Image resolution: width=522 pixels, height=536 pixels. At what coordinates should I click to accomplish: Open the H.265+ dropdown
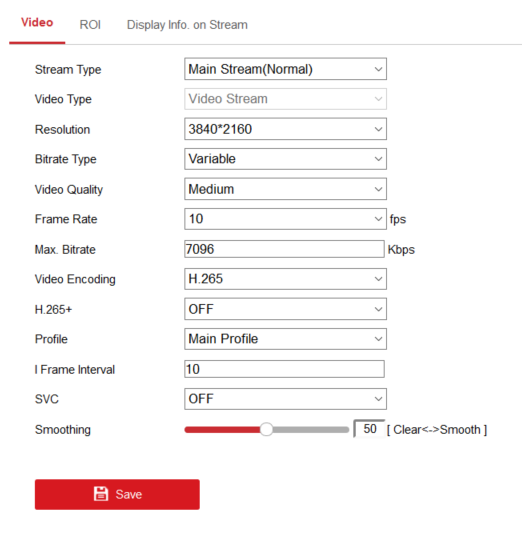pyautogui.click(x=285, y=309)
